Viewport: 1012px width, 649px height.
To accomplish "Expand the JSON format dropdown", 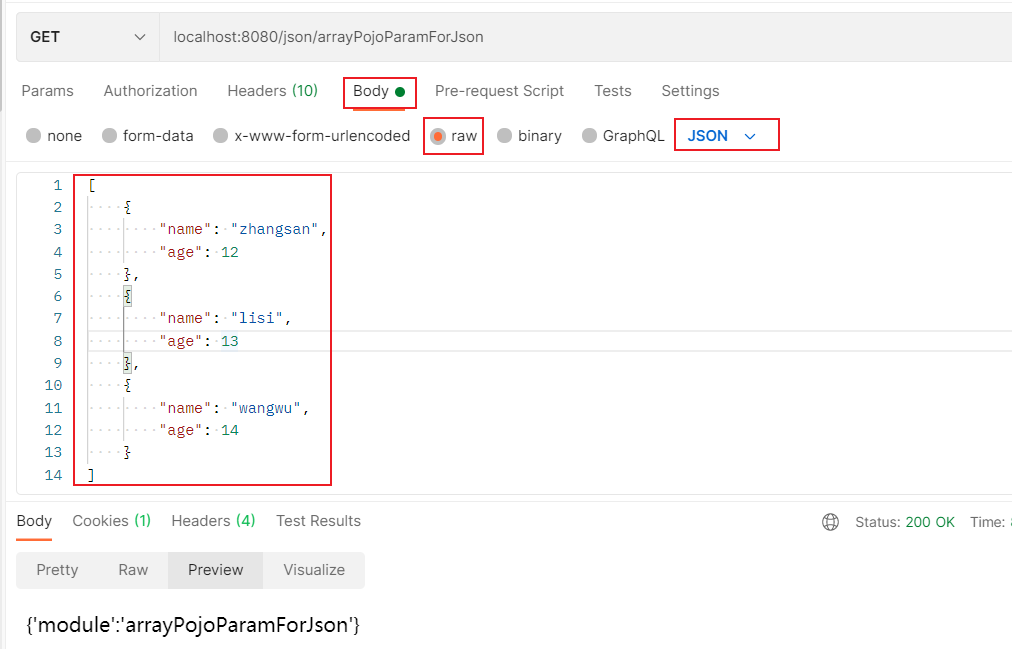I will [x=726, y=136].
